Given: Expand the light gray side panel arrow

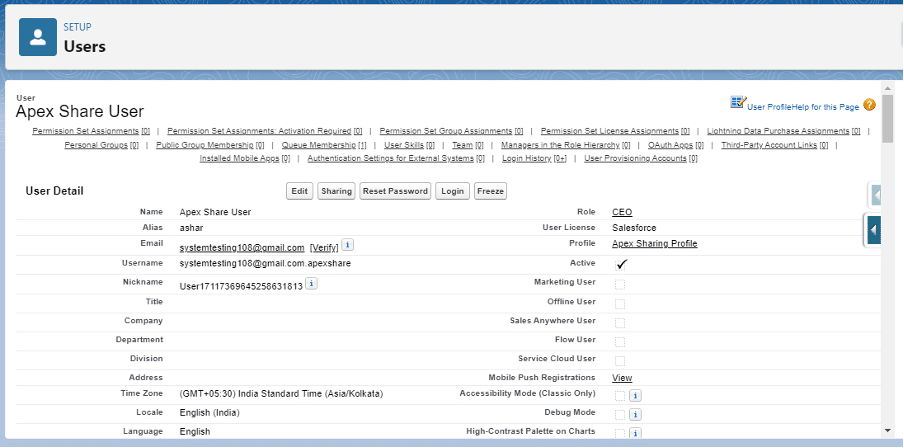Looking at the screenshot, I should 875,195.
